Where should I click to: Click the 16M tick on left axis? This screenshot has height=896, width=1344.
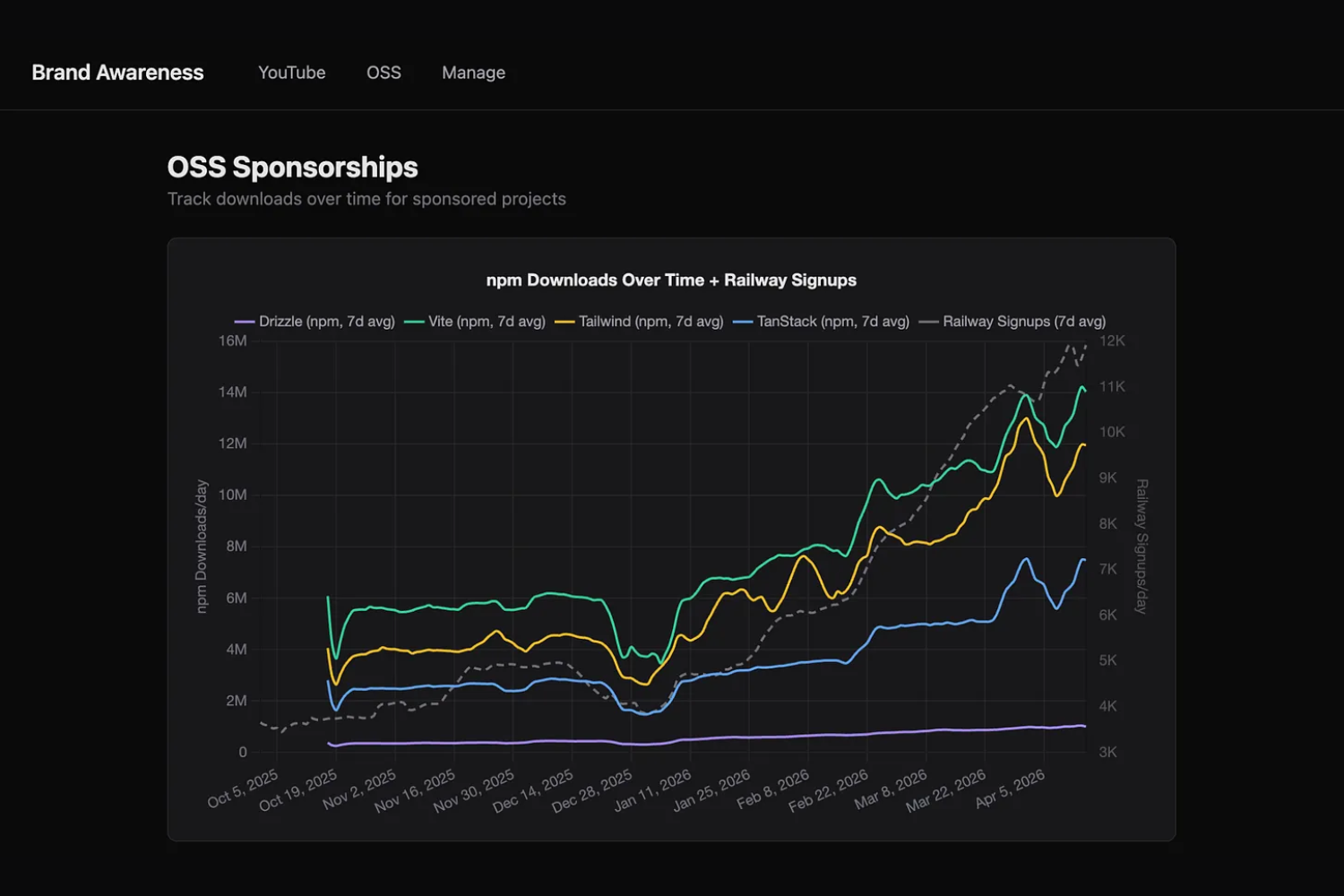pyautogui.click(x=232, y=340)
